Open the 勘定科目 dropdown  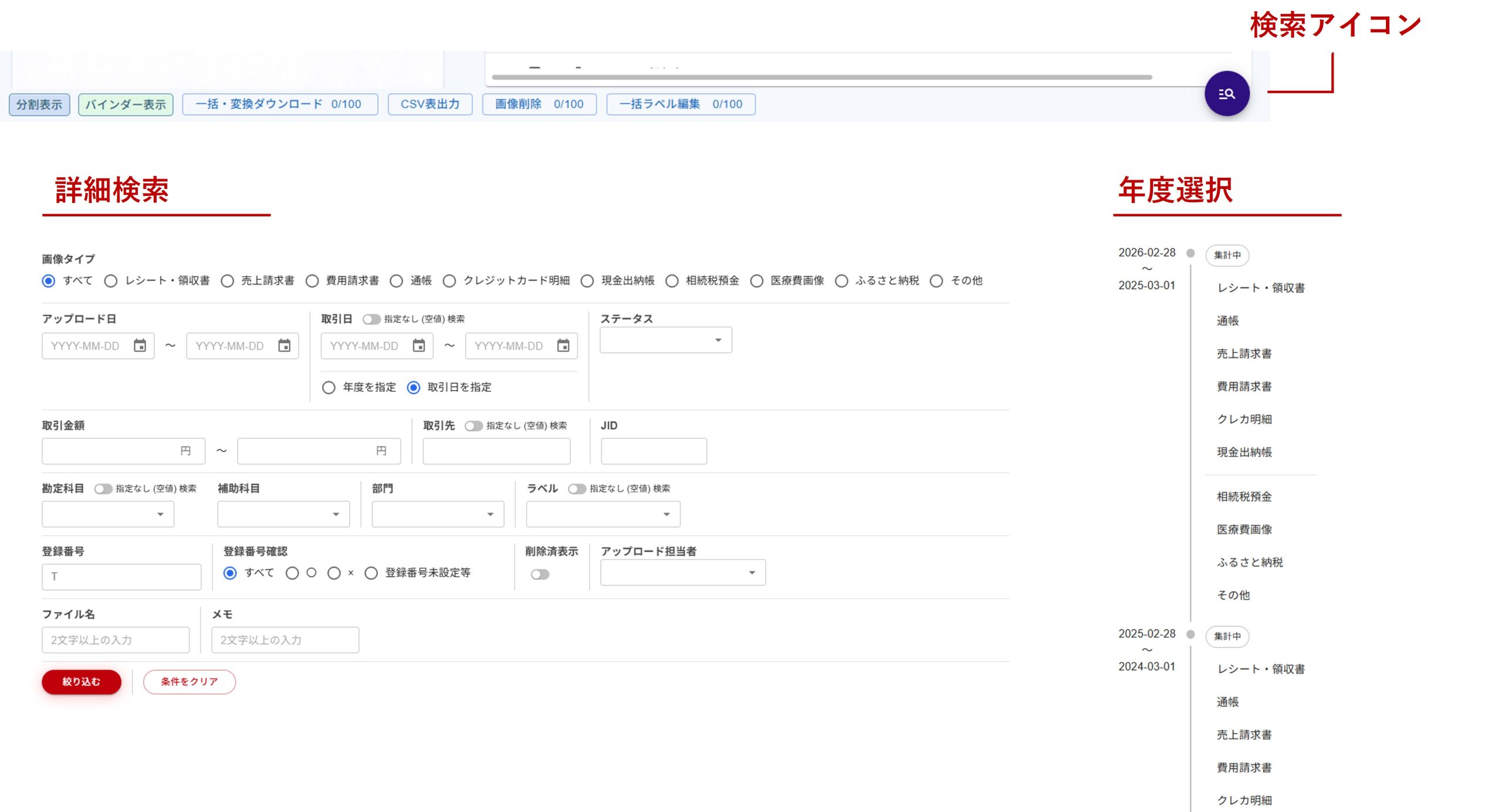(108, 515)
